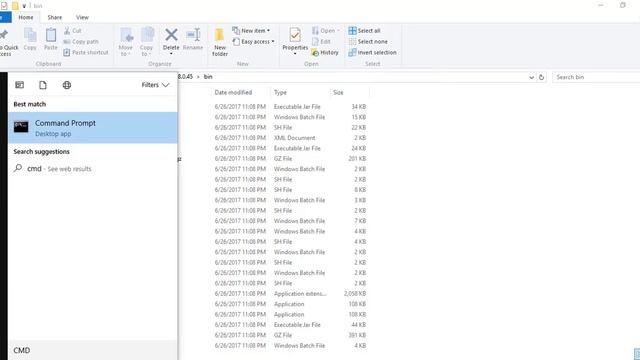This screenshot has width=640, height=360.
Task: Select the GZ File 201 KB row
Action: (x=290, y=158)
